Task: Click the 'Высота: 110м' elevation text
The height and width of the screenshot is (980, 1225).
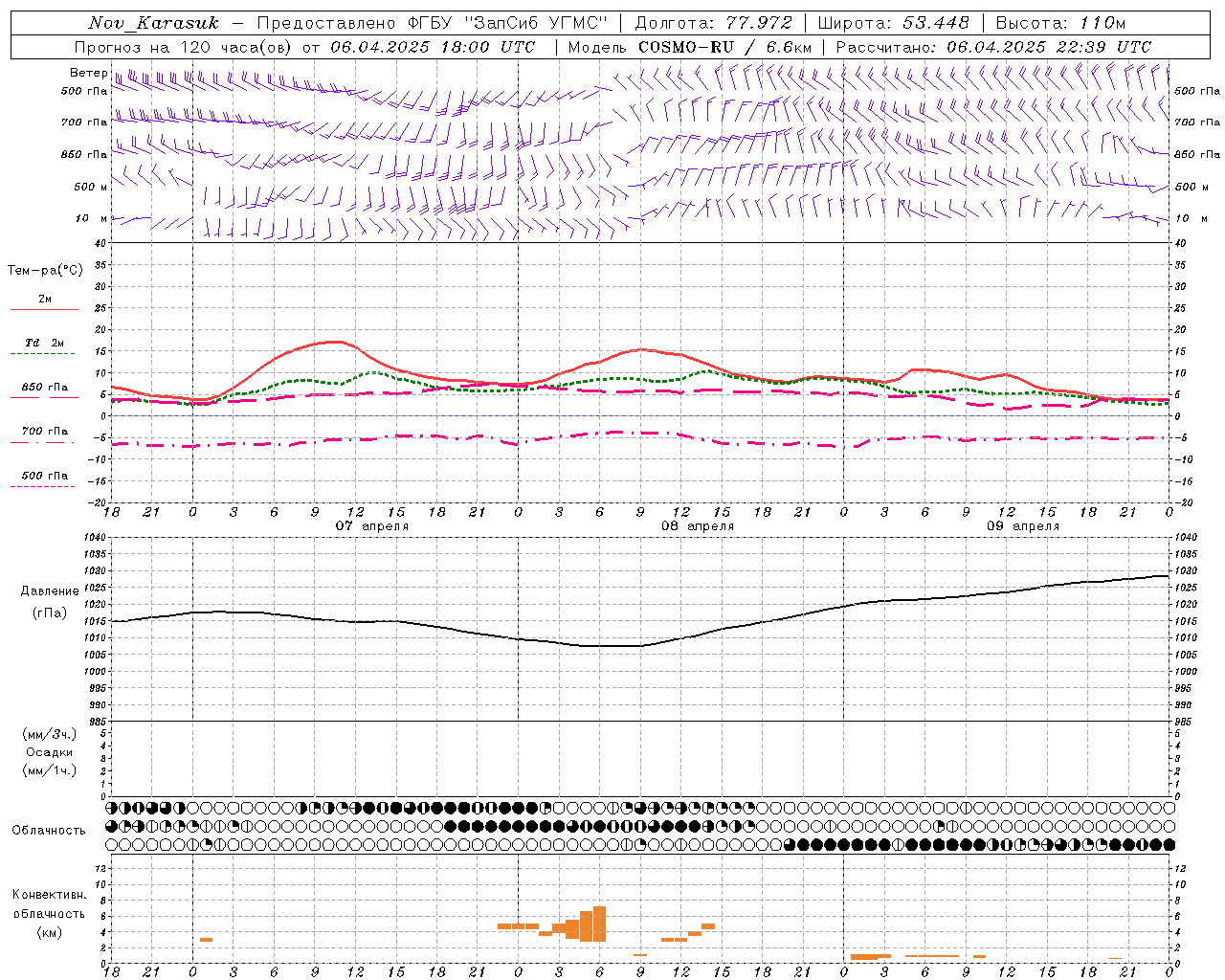Action: 1060,23
